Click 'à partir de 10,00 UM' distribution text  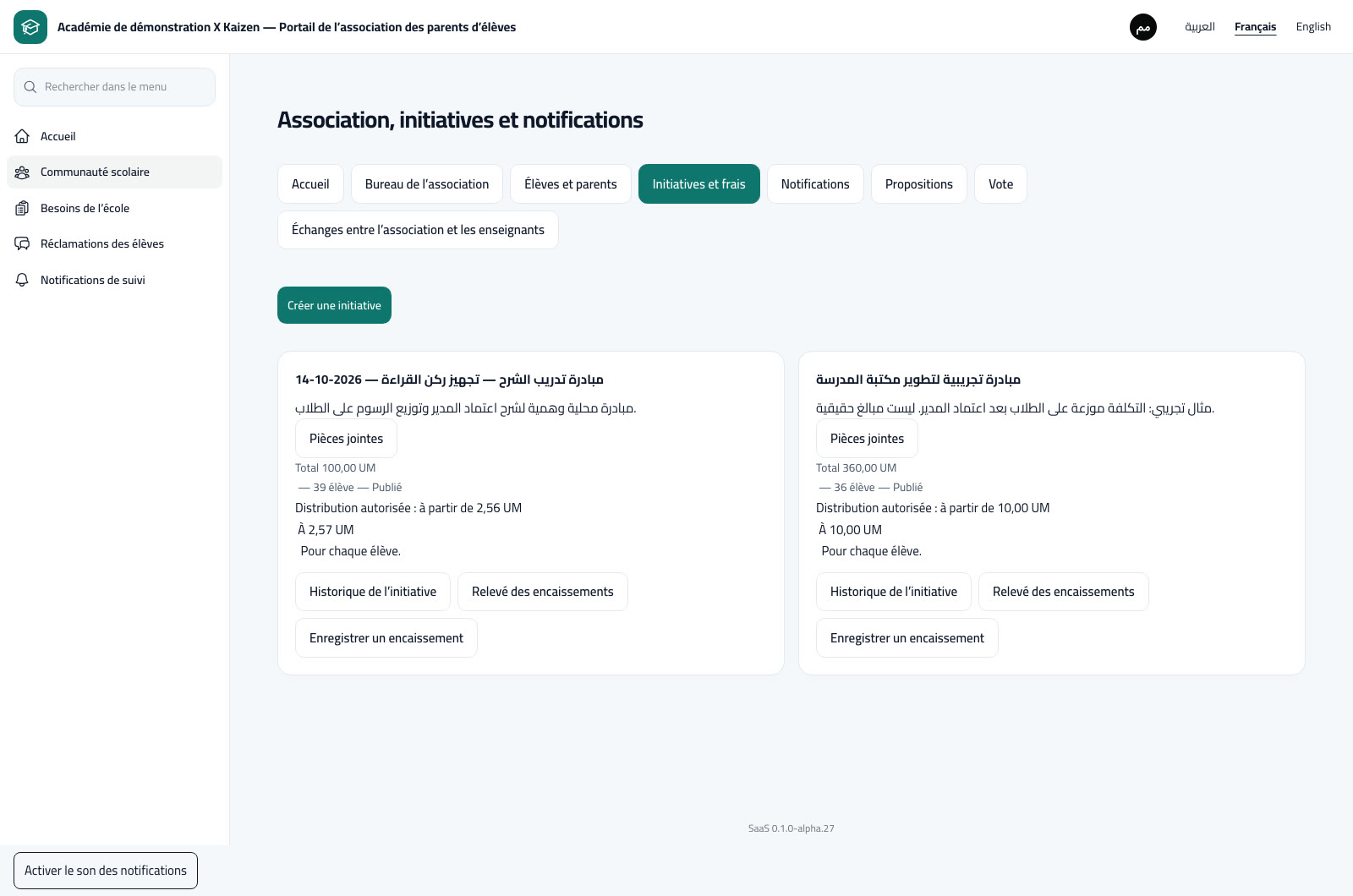click(x=994, y=508)
